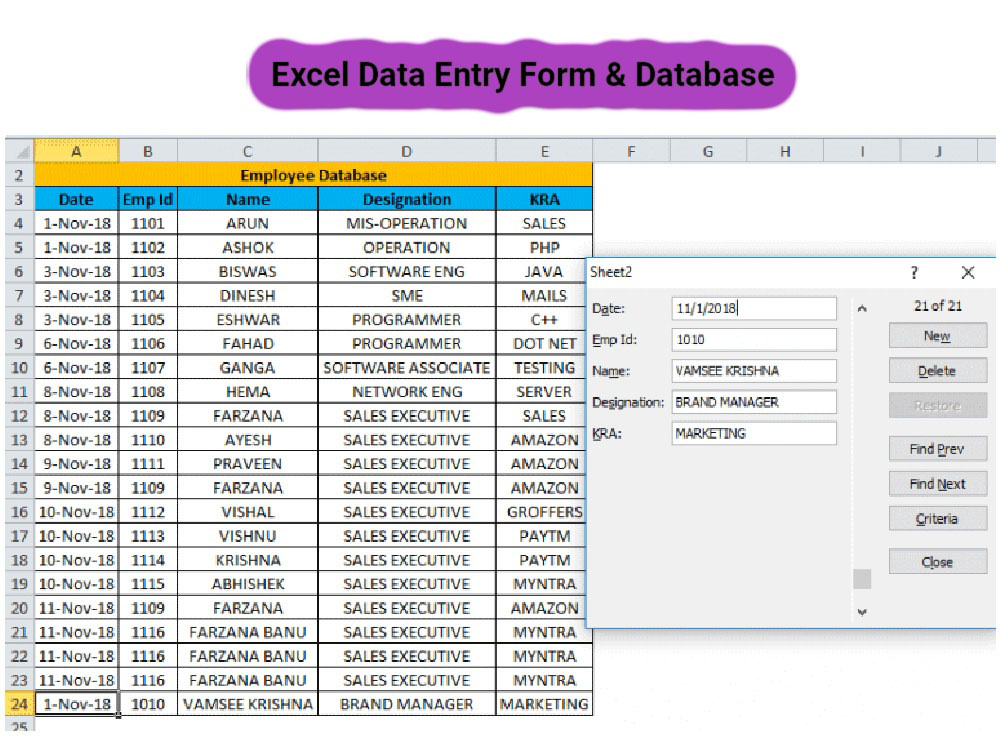Click the form scrollbar up arrow
The height and width of the screenshot is (750, 1000).
click(862, 309)
